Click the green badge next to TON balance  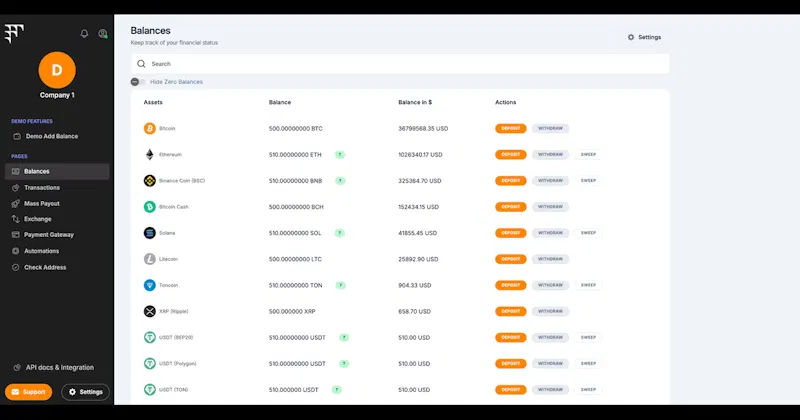click(340, 285)
